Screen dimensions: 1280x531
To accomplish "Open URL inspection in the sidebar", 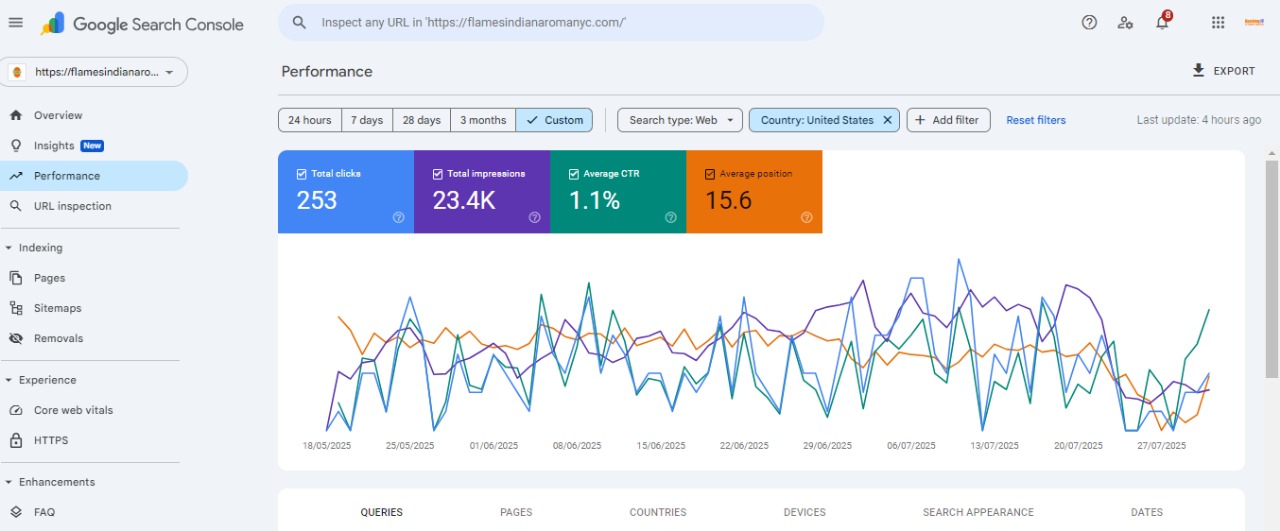I will click(x=72, y=206).
